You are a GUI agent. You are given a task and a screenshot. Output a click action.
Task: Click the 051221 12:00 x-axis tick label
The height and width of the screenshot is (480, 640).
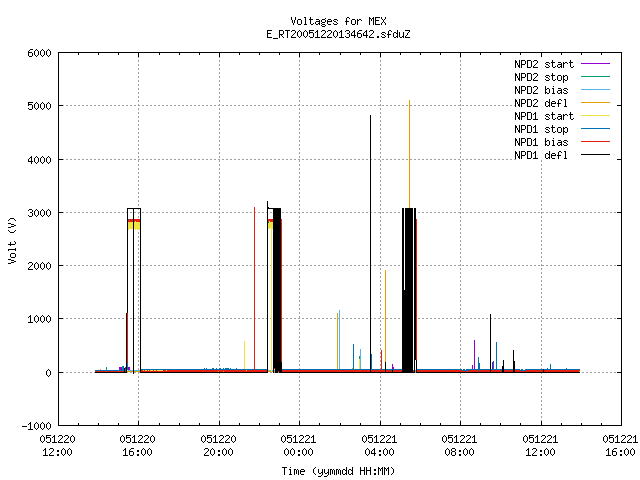[x=540, y=446]
